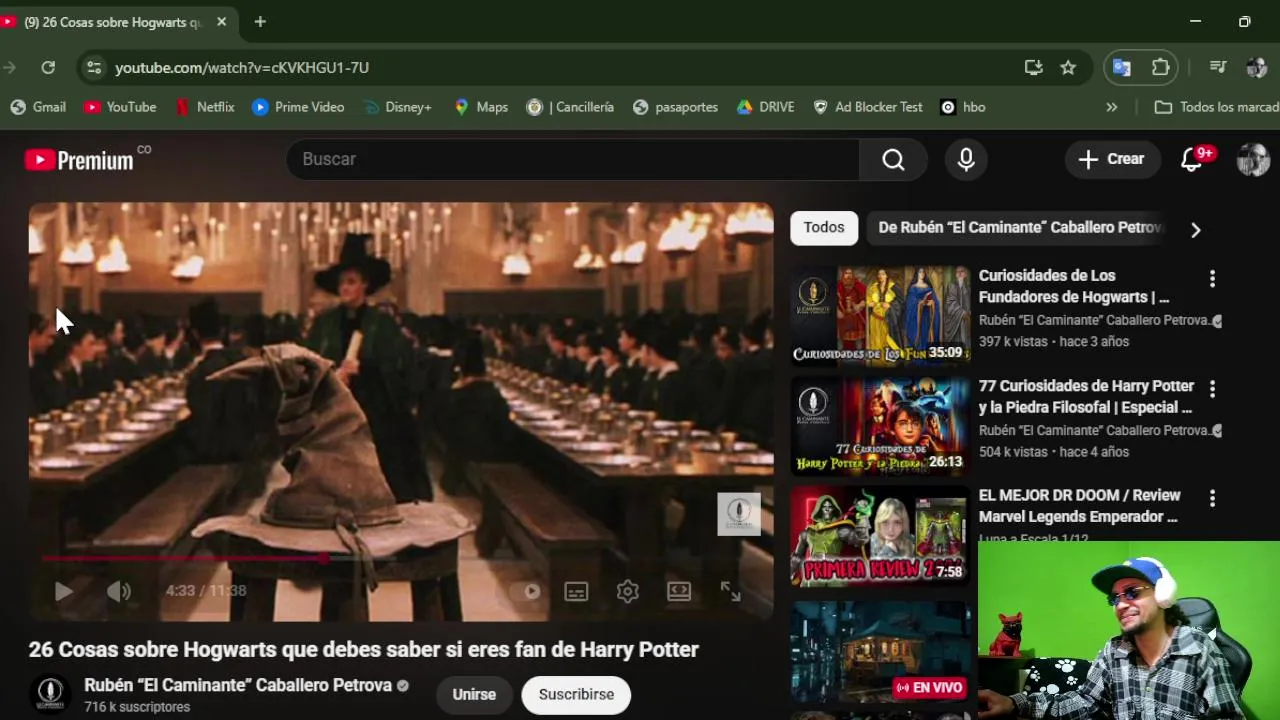Open the DRIVE bookmark
Screen dimensions: 1280x720
(x=765, y=107)
